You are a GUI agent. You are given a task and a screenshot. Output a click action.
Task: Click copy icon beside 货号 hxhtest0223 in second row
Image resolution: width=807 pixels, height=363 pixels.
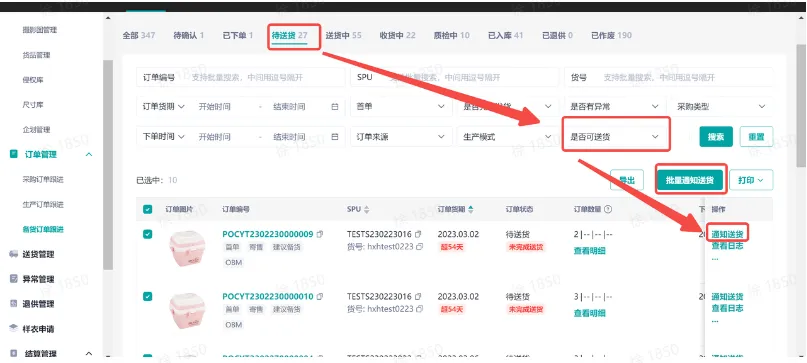coord(419,309)
